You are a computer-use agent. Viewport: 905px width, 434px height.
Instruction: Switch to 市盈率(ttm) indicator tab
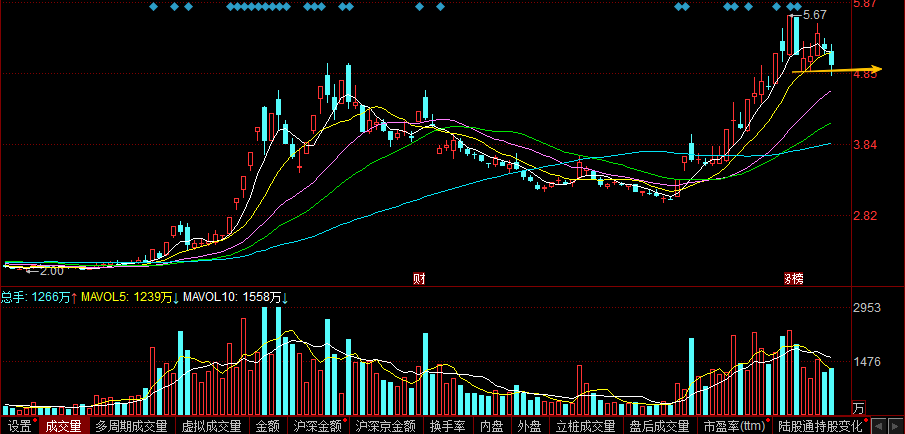pyautogui.click(x=734, y=426)
